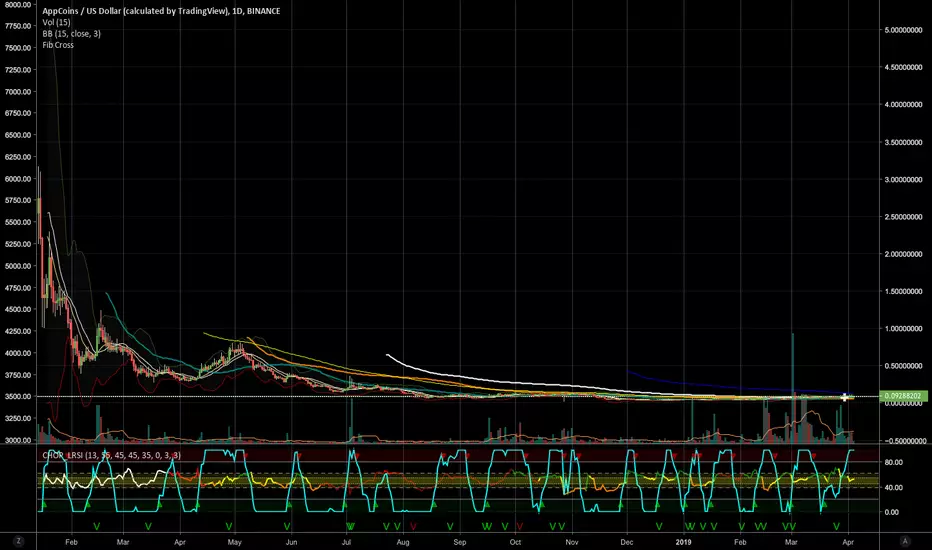Select the CHOP_LRSI indicator legend

coord(111,455)
